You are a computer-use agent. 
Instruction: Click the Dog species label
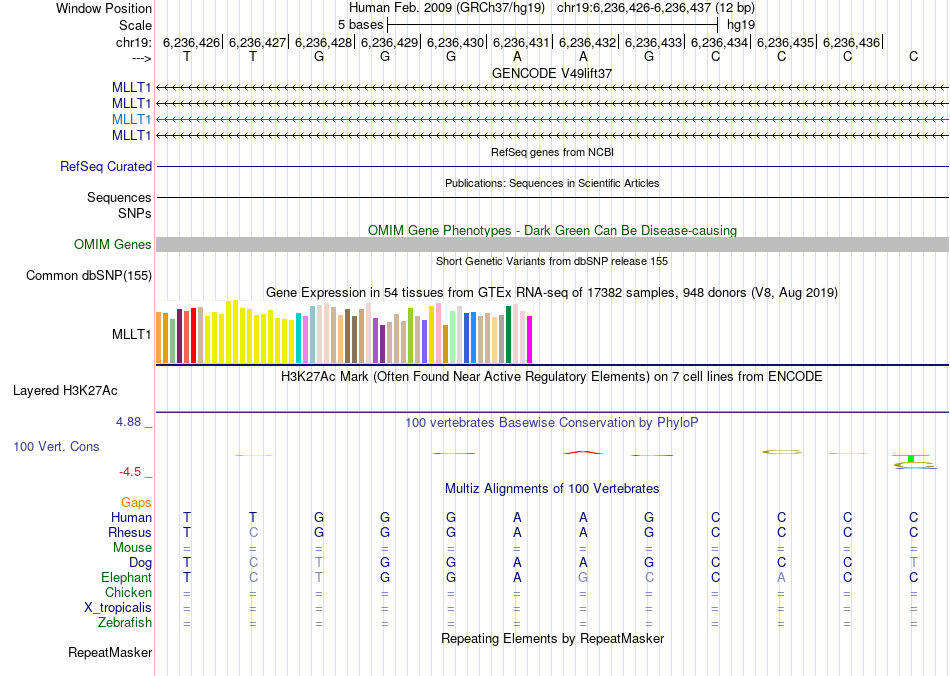coord(140,563)
